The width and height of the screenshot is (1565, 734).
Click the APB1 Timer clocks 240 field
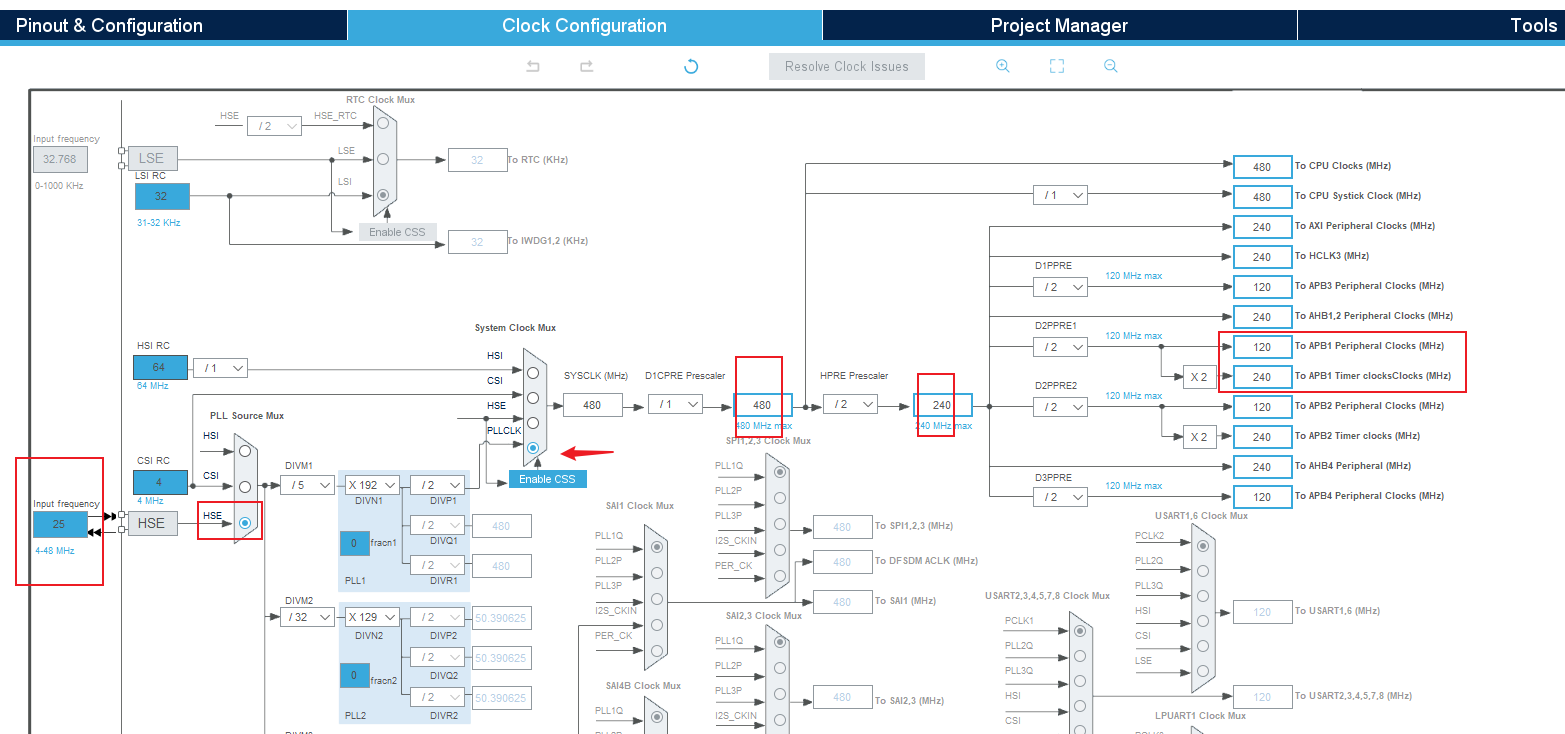pyautogui.click(x=1262, y=377)
